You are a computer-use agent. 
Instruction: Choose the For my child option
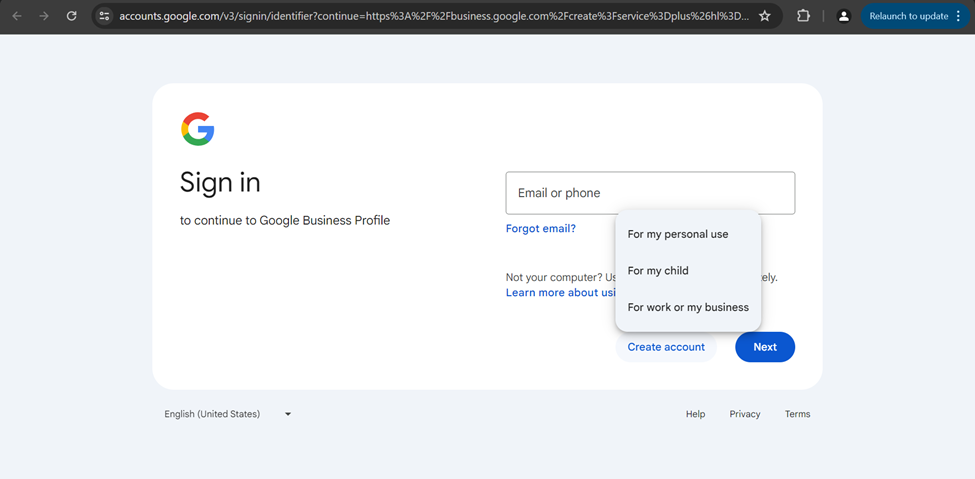pyautogui.click(x=688, y=271)
